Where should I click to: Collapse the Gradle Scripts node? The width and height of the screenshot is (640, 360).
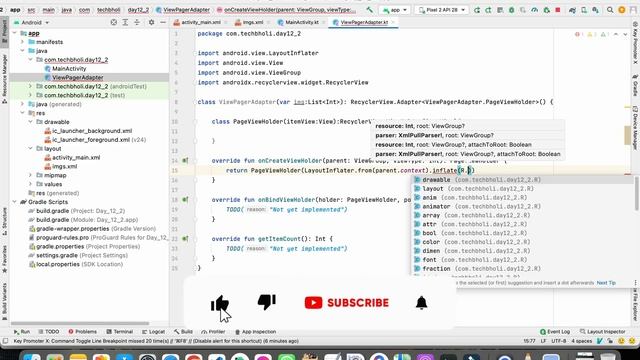click(15, 202)
